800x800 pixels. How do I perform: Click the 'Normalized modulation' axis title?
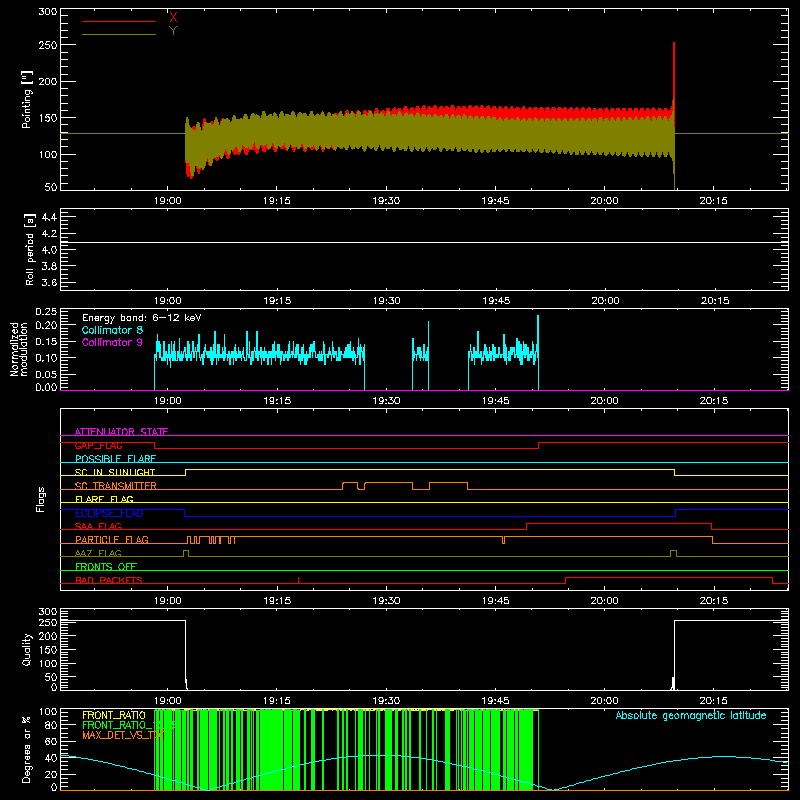tap(19, 349)
